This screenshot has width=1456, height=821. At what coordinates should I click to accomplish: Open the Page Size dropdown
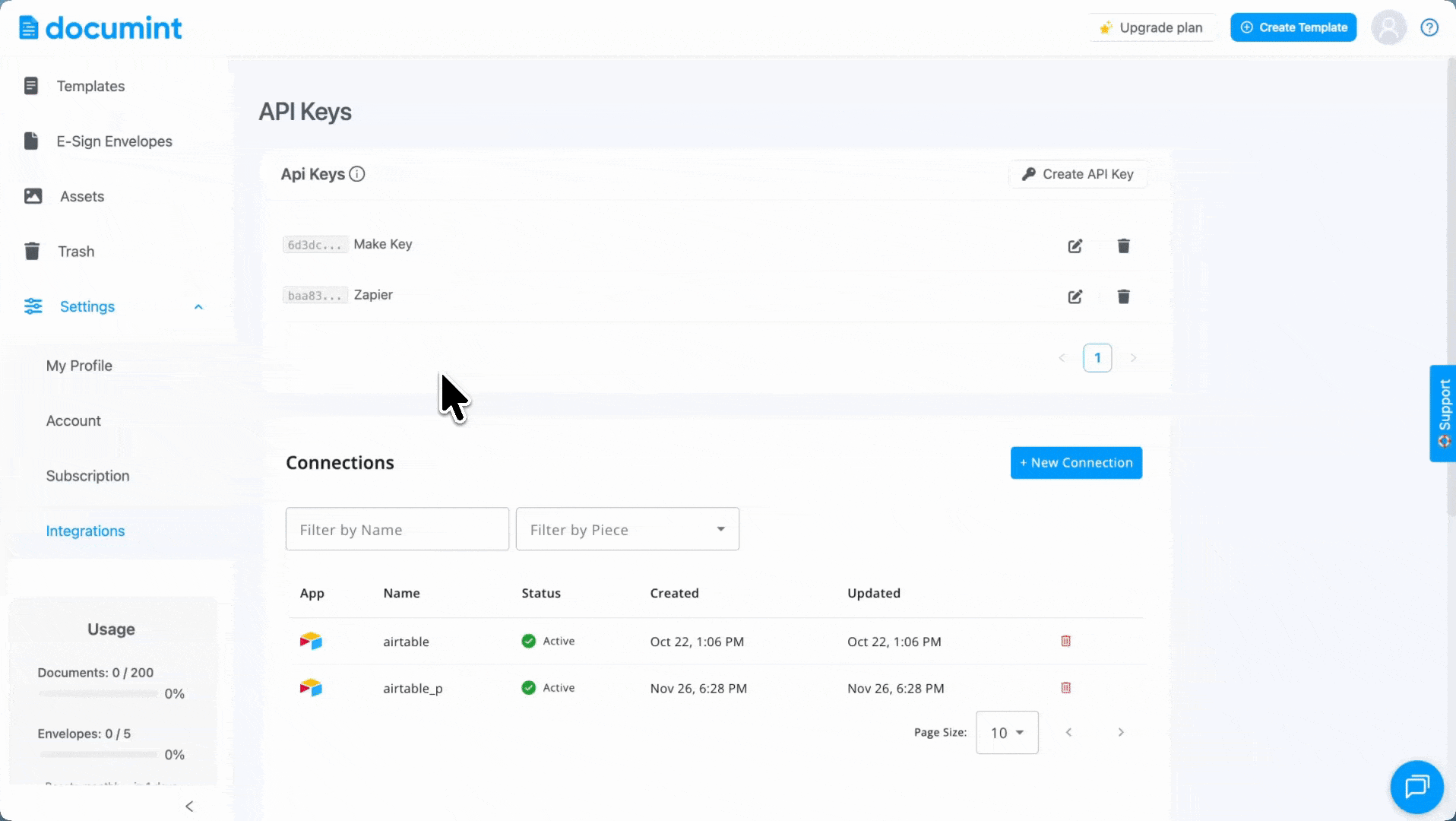coord(1006,733)
